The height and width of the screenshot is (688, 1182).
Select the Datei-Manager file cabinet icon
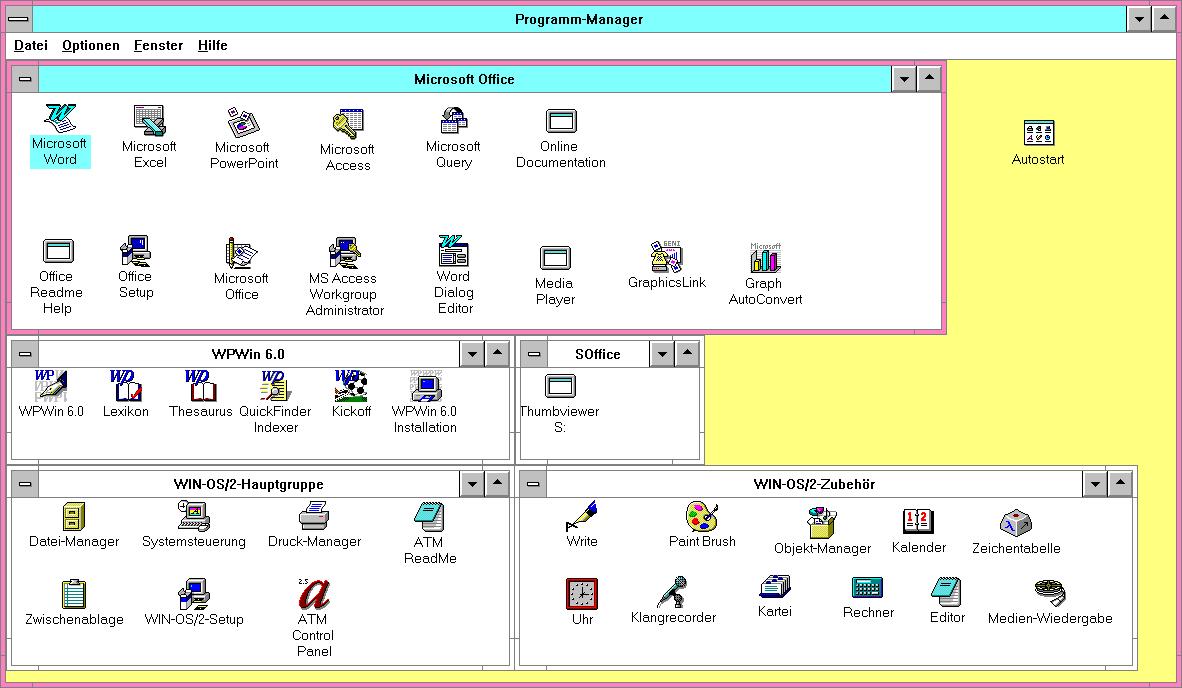click(x=74, y=516)
